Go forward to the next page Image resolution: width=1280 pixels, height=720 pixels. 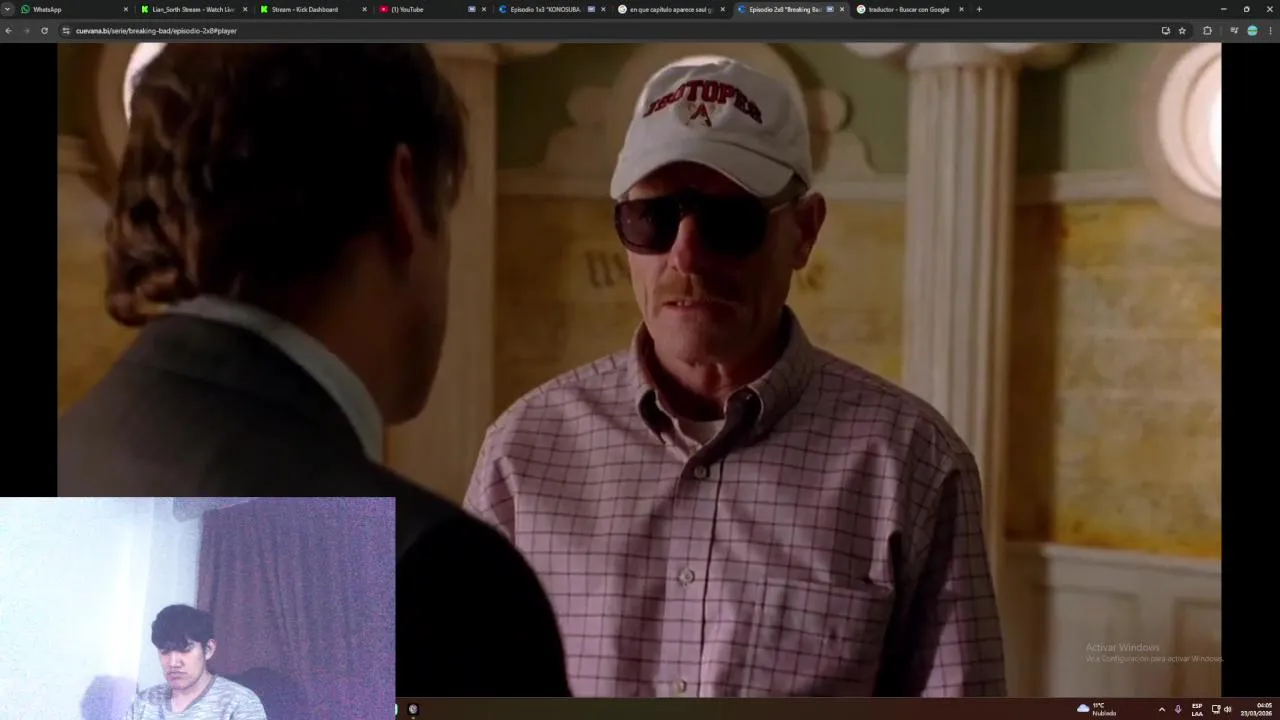coord(26,31)
